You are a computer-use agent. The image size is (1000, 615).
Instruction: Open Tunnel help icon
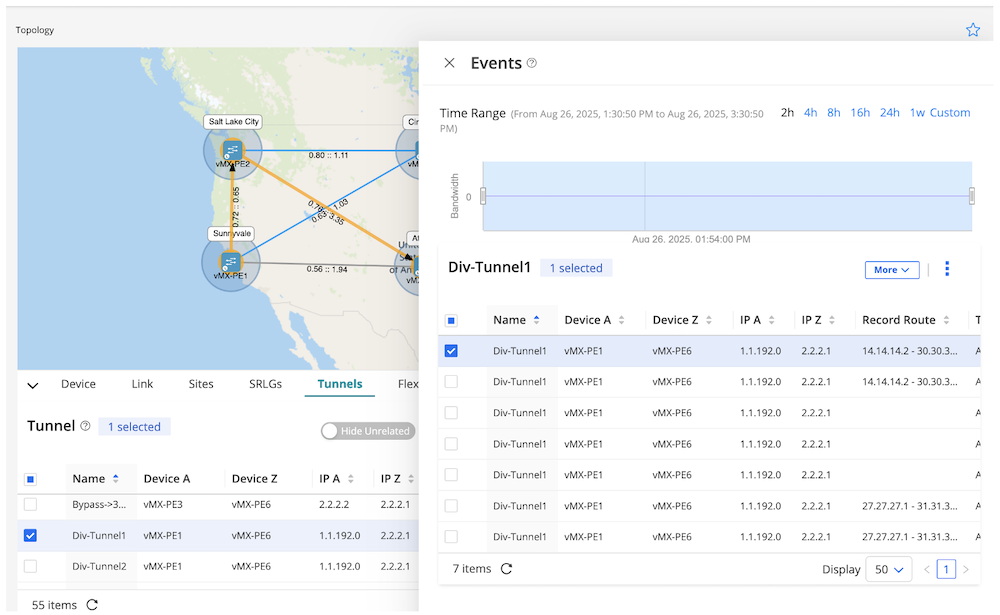point(85,426)
